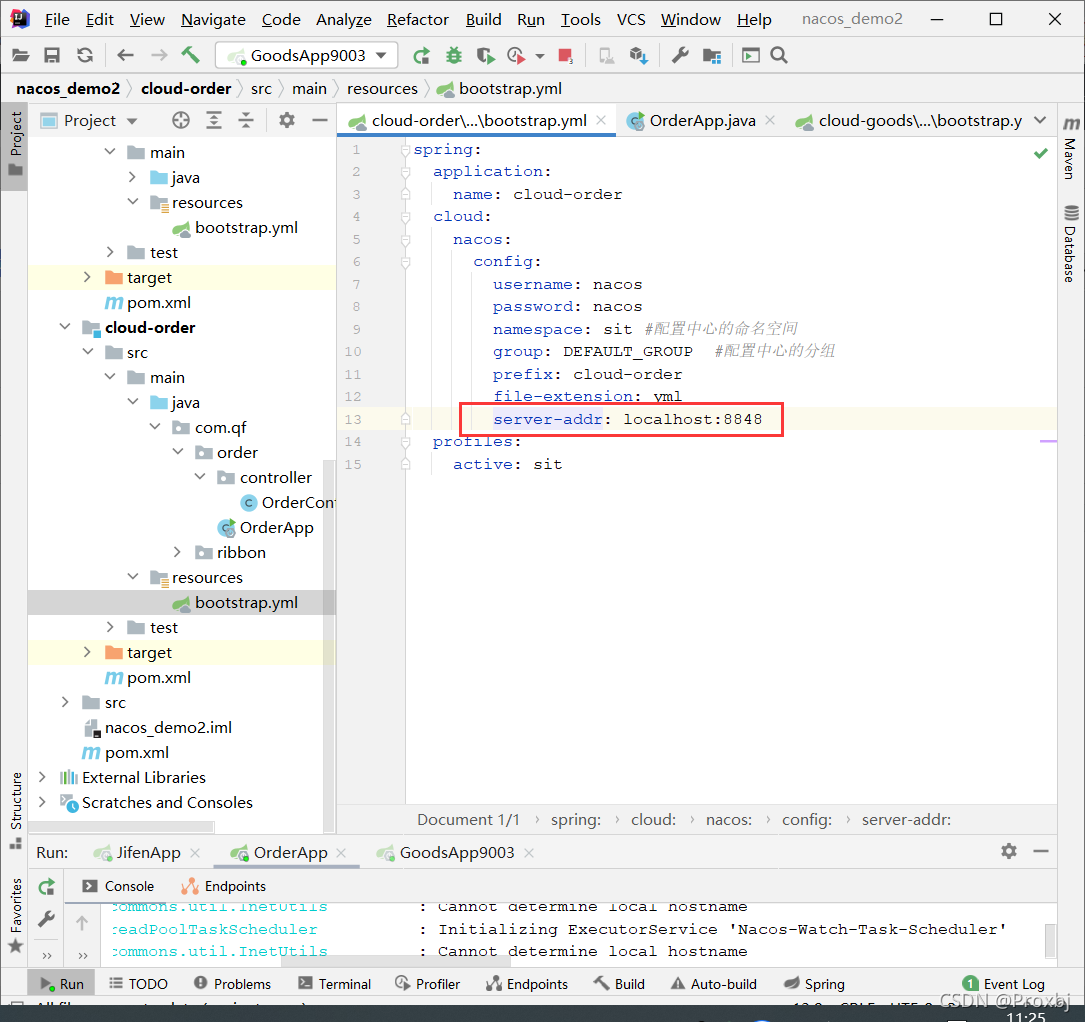
Task: Click Expand All in Project panel
Action: (215, 120)
